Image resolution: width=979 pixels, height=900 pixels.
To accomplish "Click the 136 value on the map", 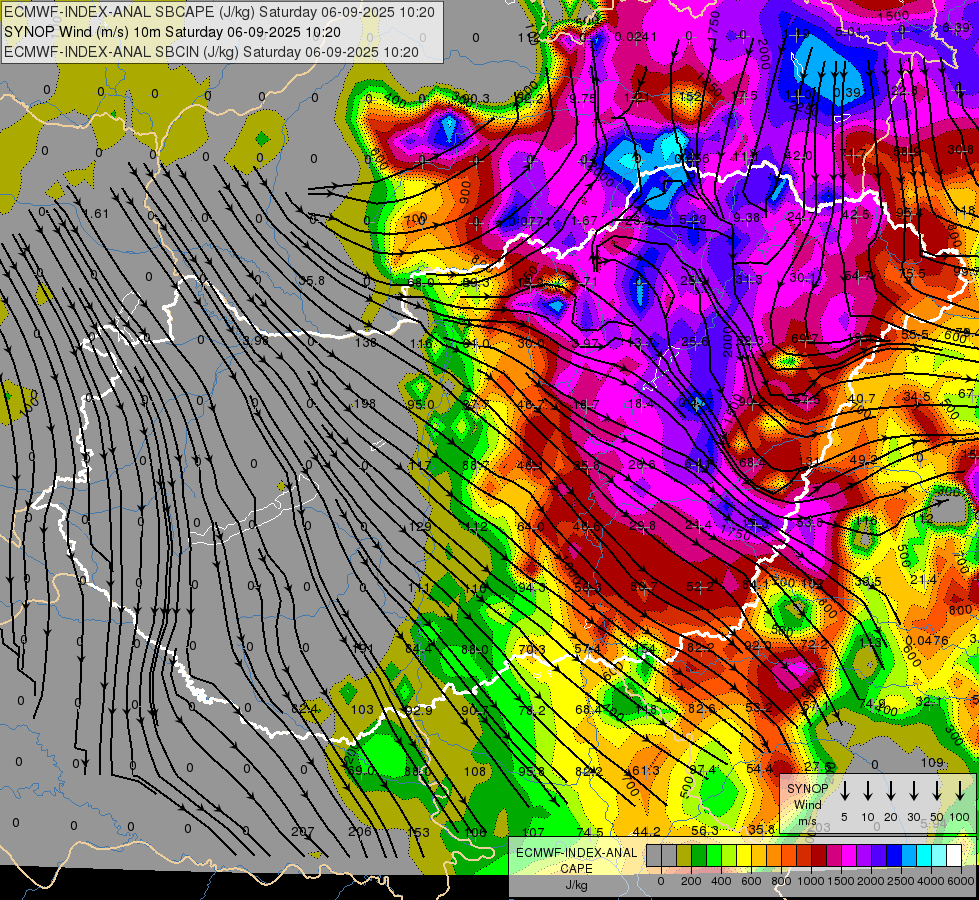I will click(x=366, y=342).
